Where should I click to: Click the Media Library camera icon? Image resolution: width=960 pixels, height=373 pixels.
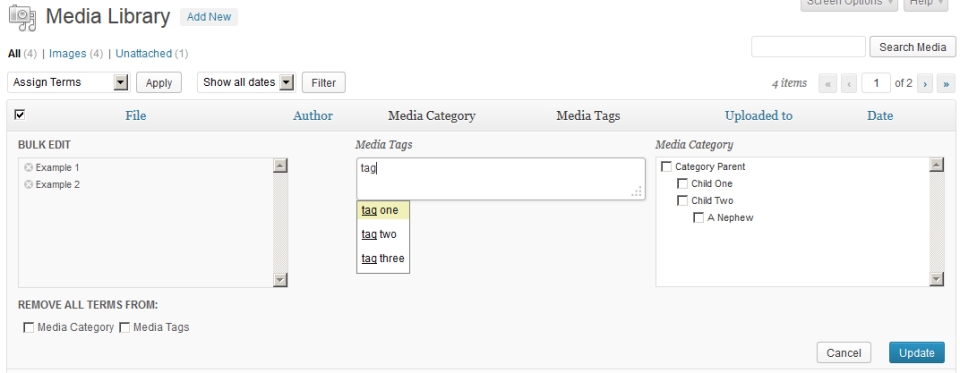point(23,18)
